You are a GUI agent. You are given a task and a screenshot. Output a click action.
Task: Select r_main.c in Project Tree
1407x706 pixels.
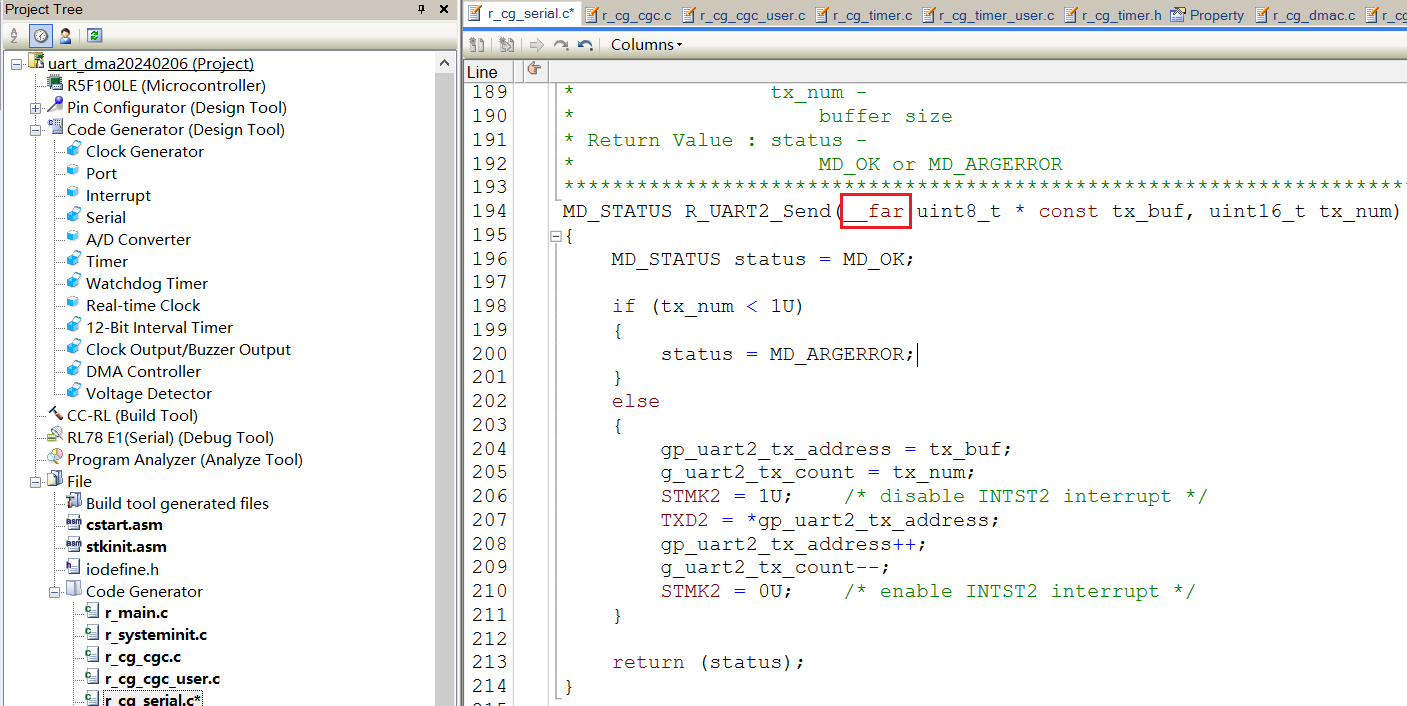[x=136, y=613]
